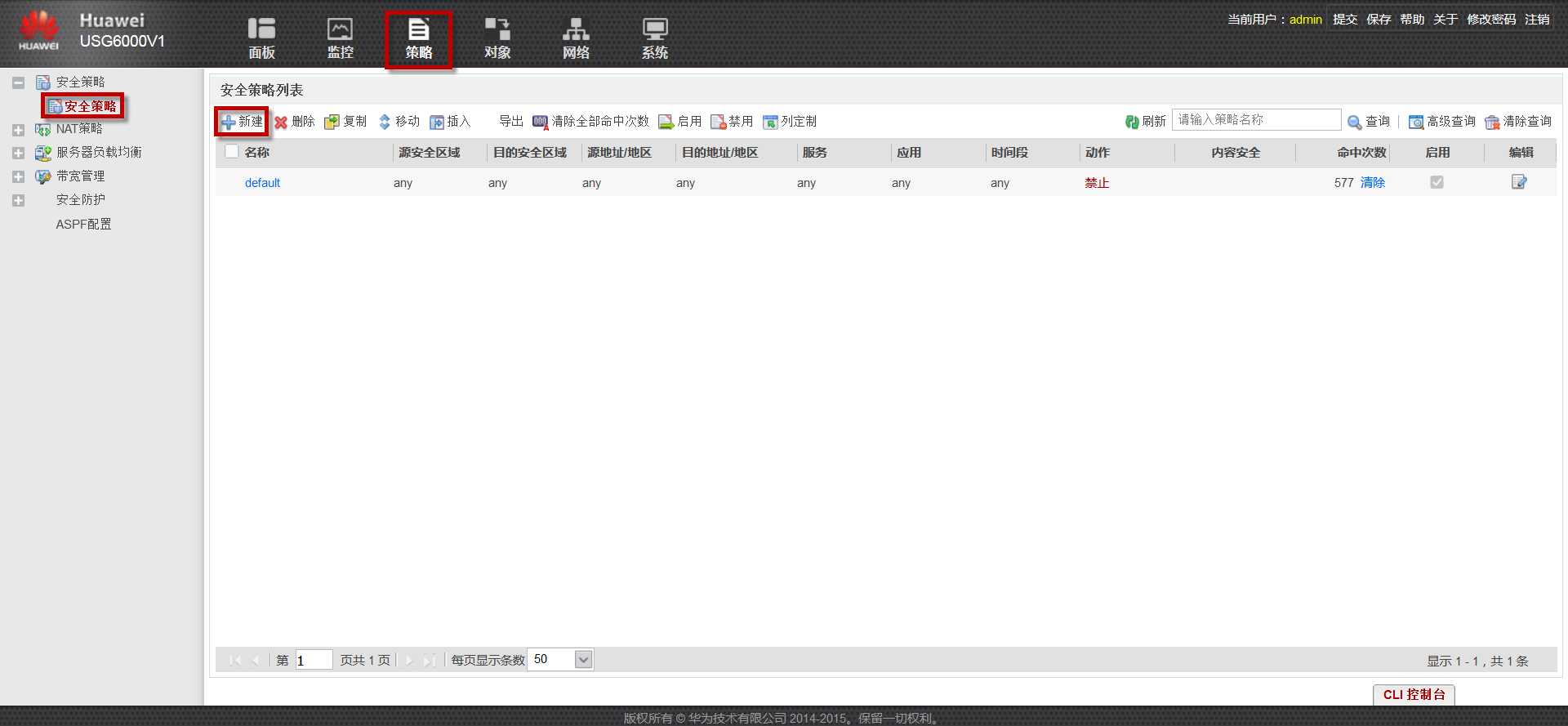
Task: Sort by 源安全区域 column header
Action: 429,153
